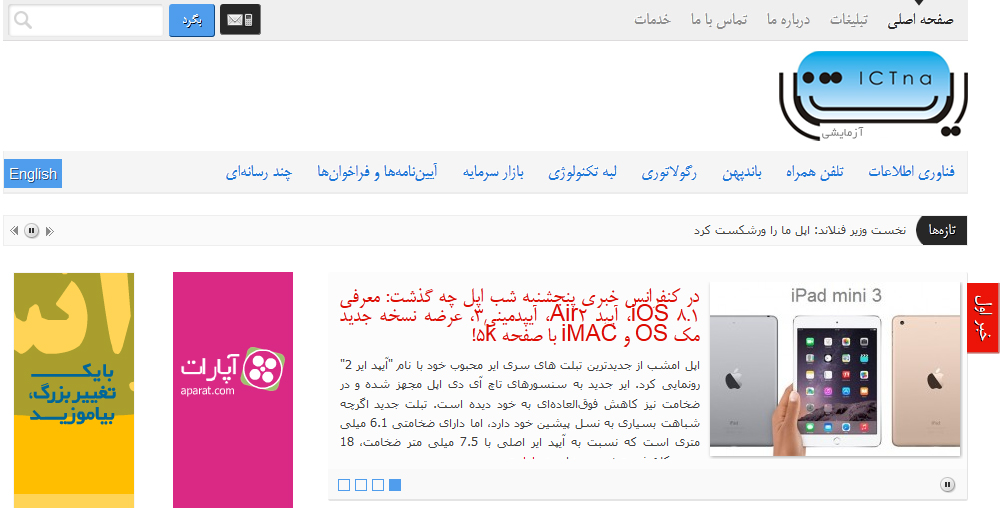Viewport: 1004px width, 508px height.
Task: Select the active blue slide indicator
Action: [x=395, y=485]
